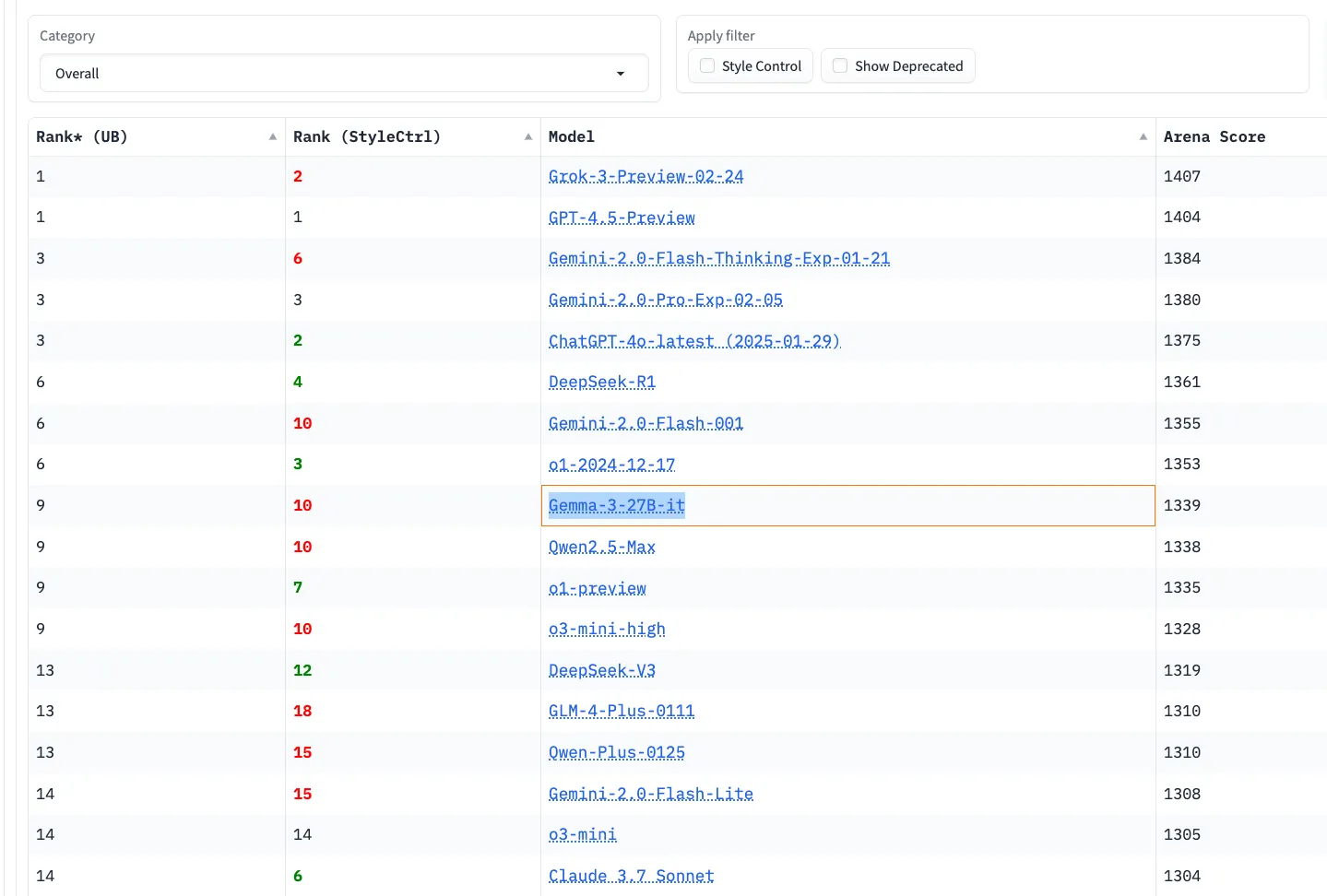This screenshot has width=1327, height=896.
Task: Open the highlighted Gemma-3-27B-it link
Action: (x=617, y=505)
